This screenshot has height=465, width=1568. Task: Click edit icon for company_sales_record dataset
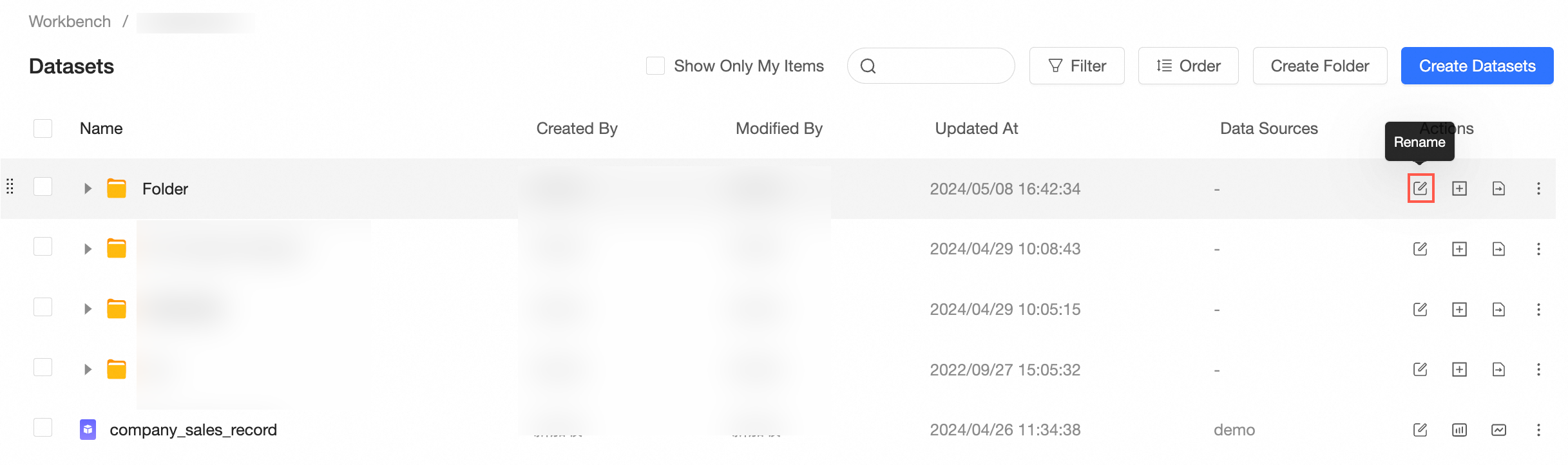point(1420,430)
